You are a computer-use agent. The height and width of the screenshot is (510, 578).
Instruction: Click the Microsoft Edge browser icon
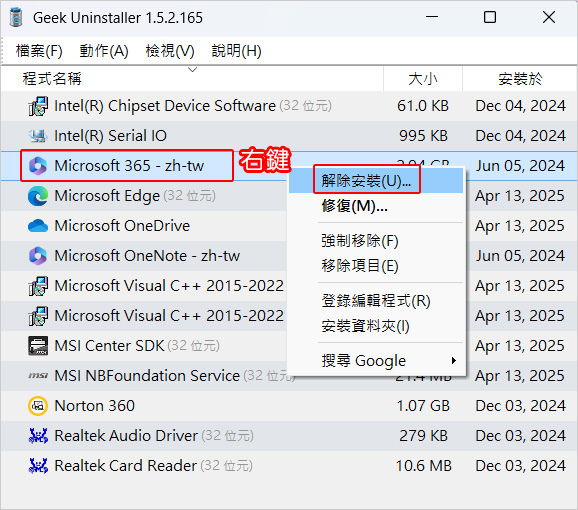pyautogui.click(x=38, y=196)
